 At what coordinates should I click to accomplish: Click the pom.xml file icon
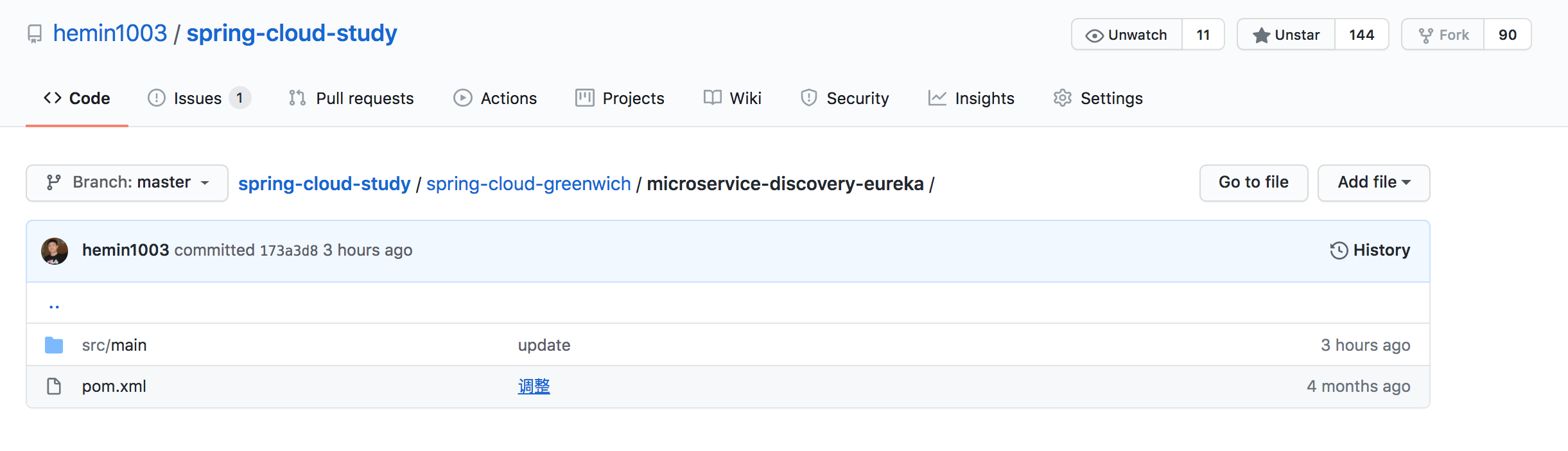click(x=54, y=387)
